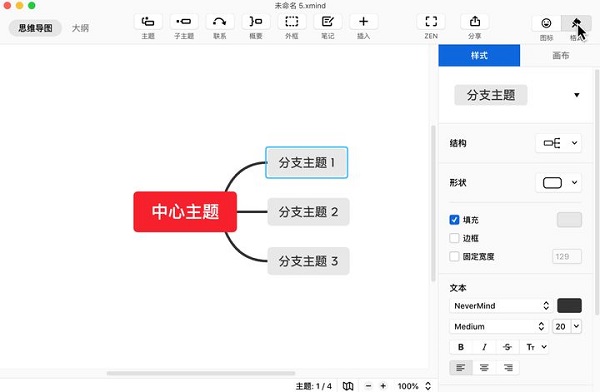Apply italic text formatting

pyautogui.click(x=484, y=347)
